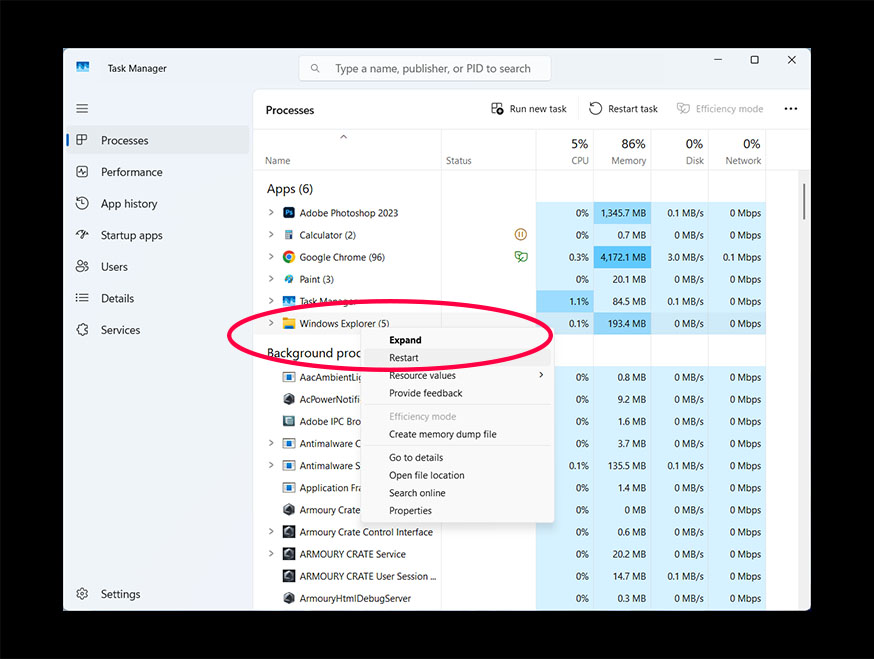
Task: Choose Restart in the context menu
Action: point(457,358)
